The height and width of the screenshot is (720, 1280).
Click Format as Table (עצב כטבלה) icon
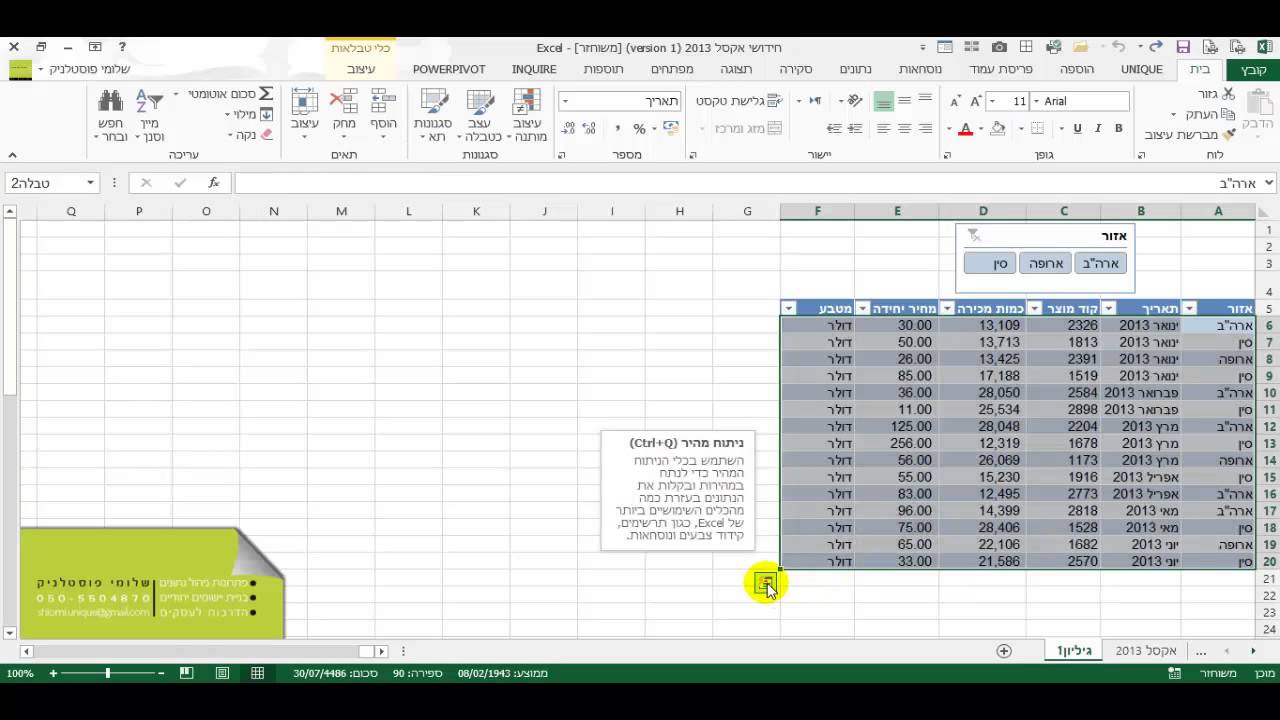pos(480,102)
